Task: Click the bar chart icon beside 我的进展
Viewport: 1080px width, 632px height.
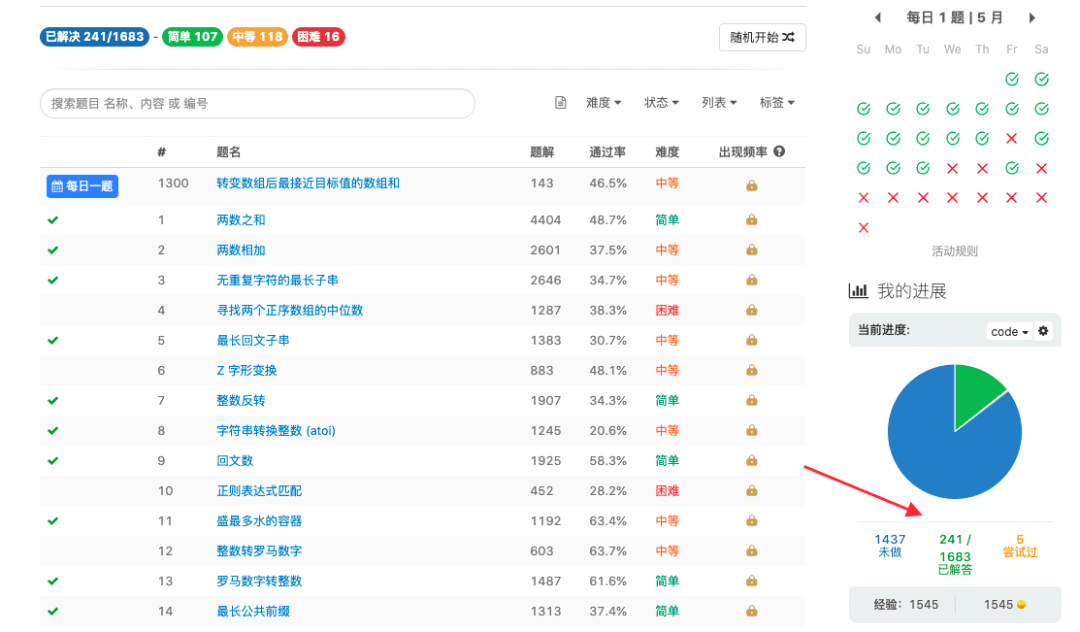Action: pos(858,291)
